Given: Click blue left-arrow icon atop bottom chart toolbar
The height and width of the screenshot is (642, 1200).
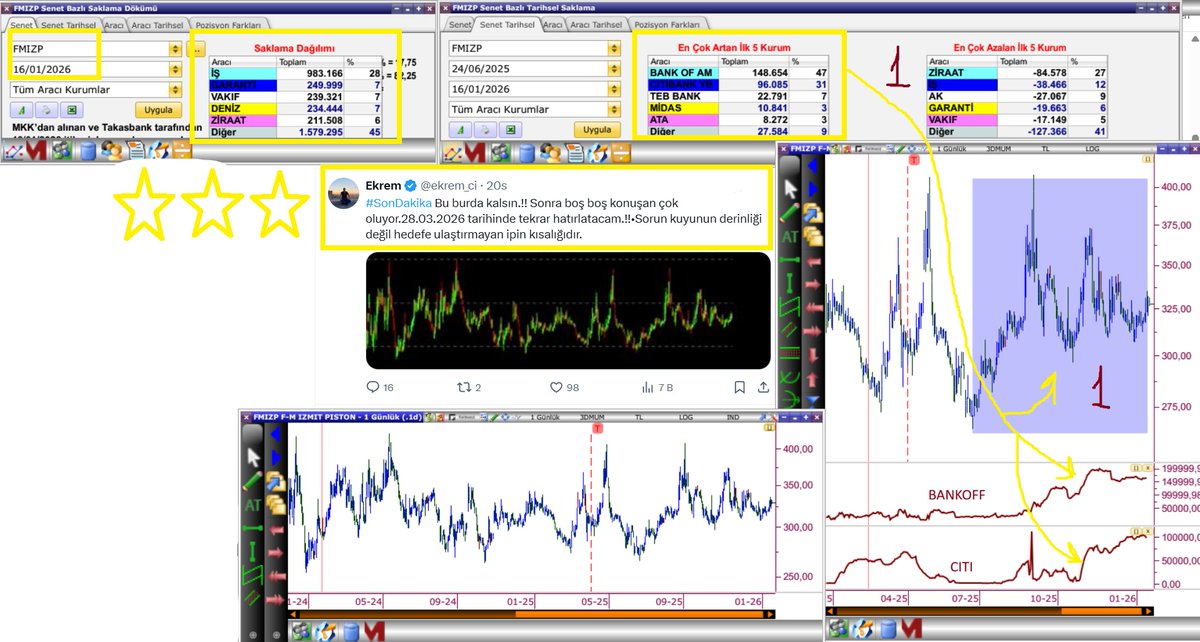Looking at the screenshot, I should [275, 435].
